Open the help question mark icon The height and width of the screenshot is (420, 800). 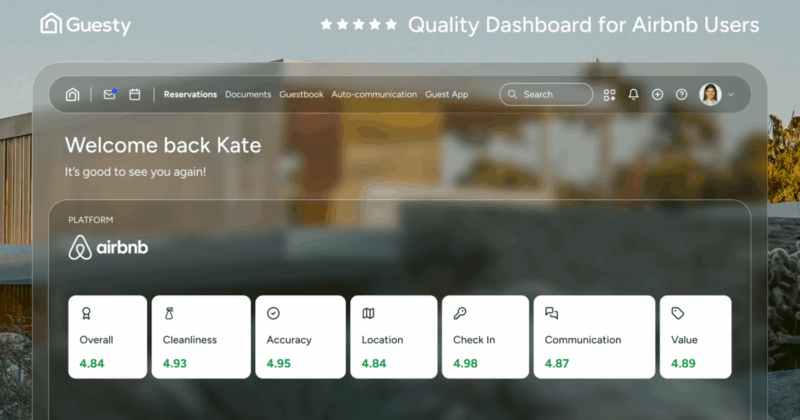[681, 94]
